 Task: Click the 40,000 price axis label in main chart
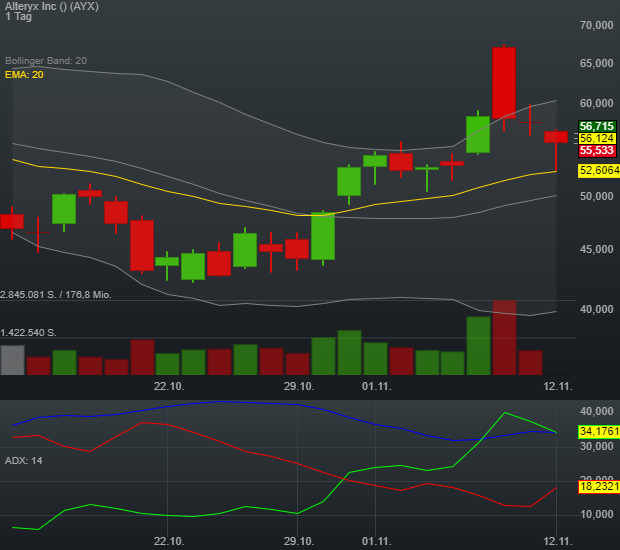pyautogui.click(x=596, y=309)
